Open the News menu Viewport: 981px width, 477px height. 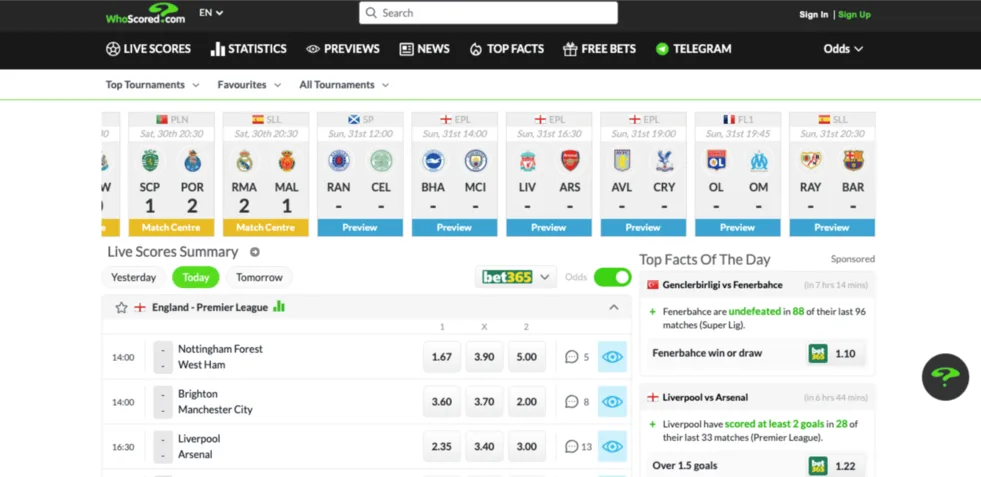point(424,49)
